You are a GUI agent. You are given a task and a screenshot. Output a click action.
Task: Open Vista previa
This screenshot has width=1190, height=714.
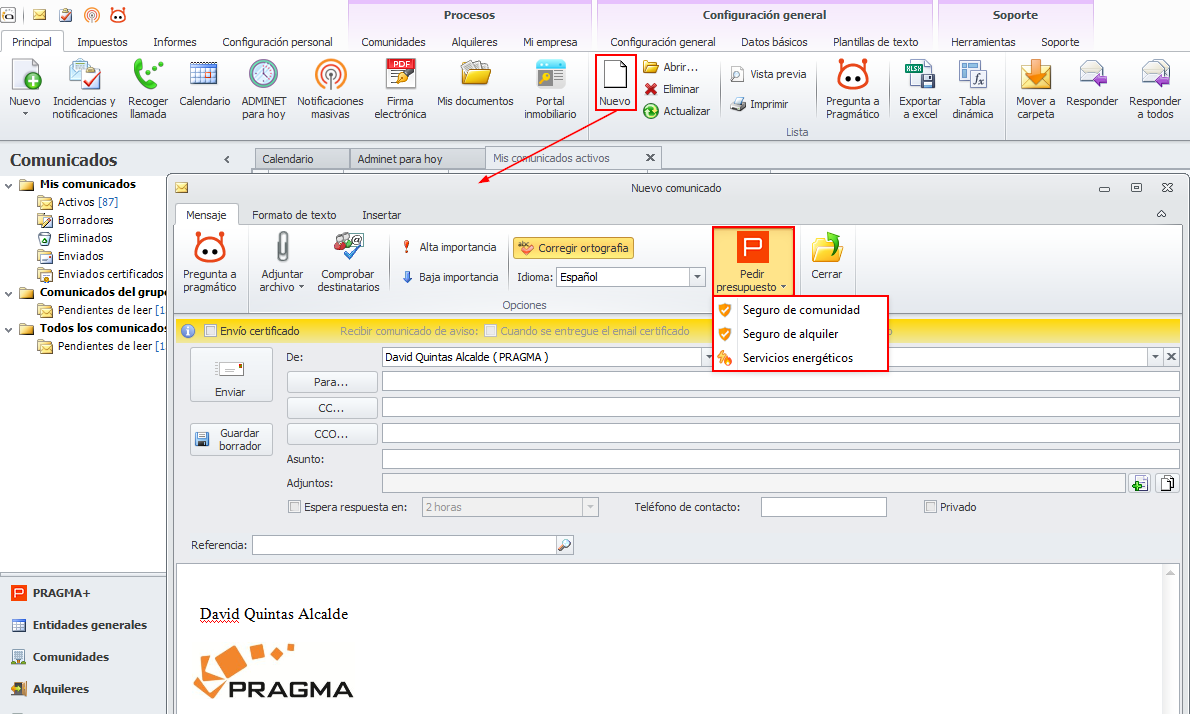tap(768, 74)
